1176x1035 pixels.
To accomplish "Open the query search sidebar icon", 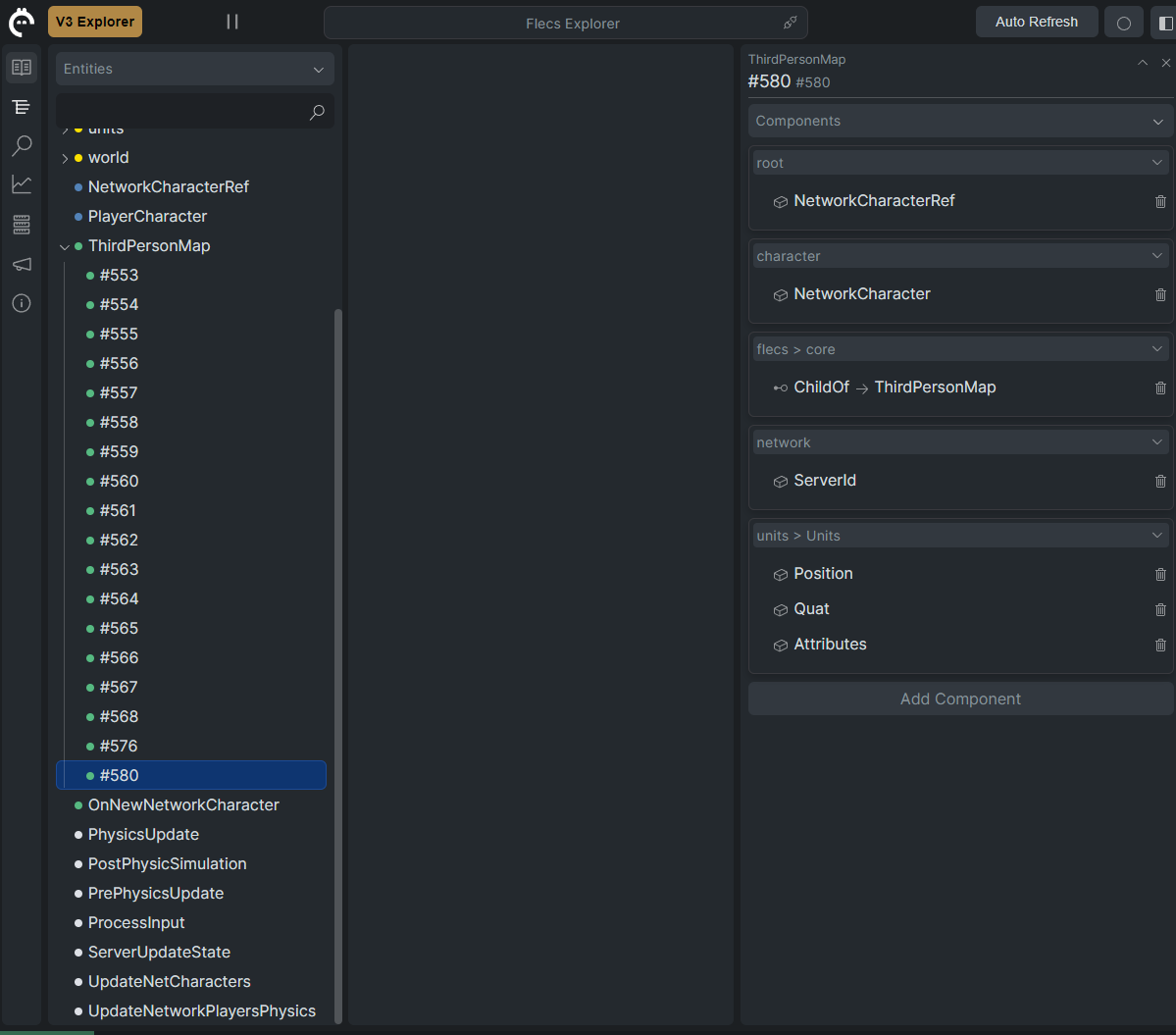I will click(x=22, y=146).
